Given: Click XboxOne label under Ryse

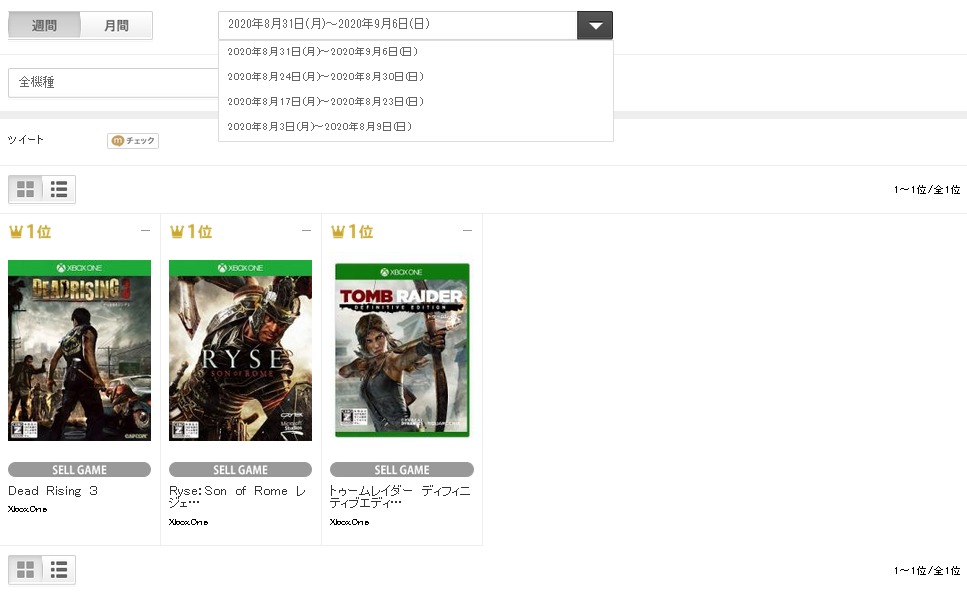Looking at the screenshot, I should (x=189, y=522).
